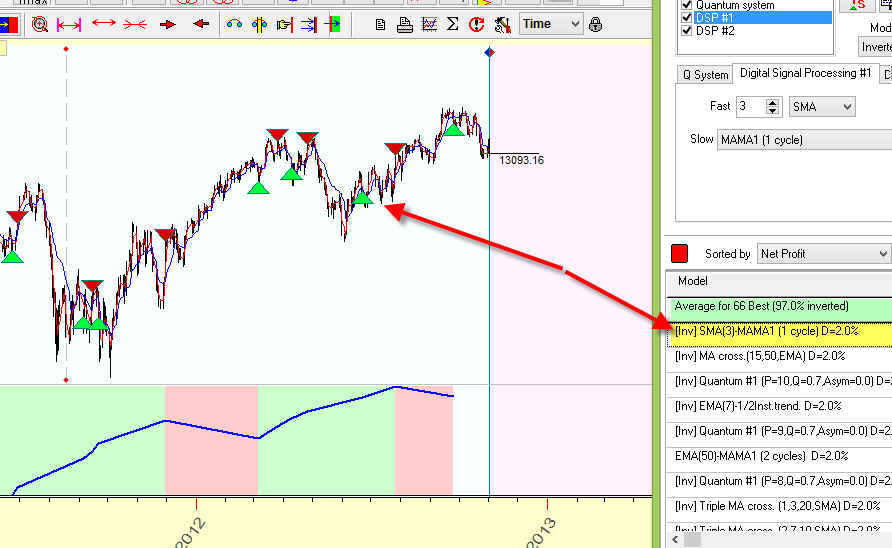The image size is (892, 548).
Task: Toggle the DSP #1 checkbox
Action: (686, 17)
